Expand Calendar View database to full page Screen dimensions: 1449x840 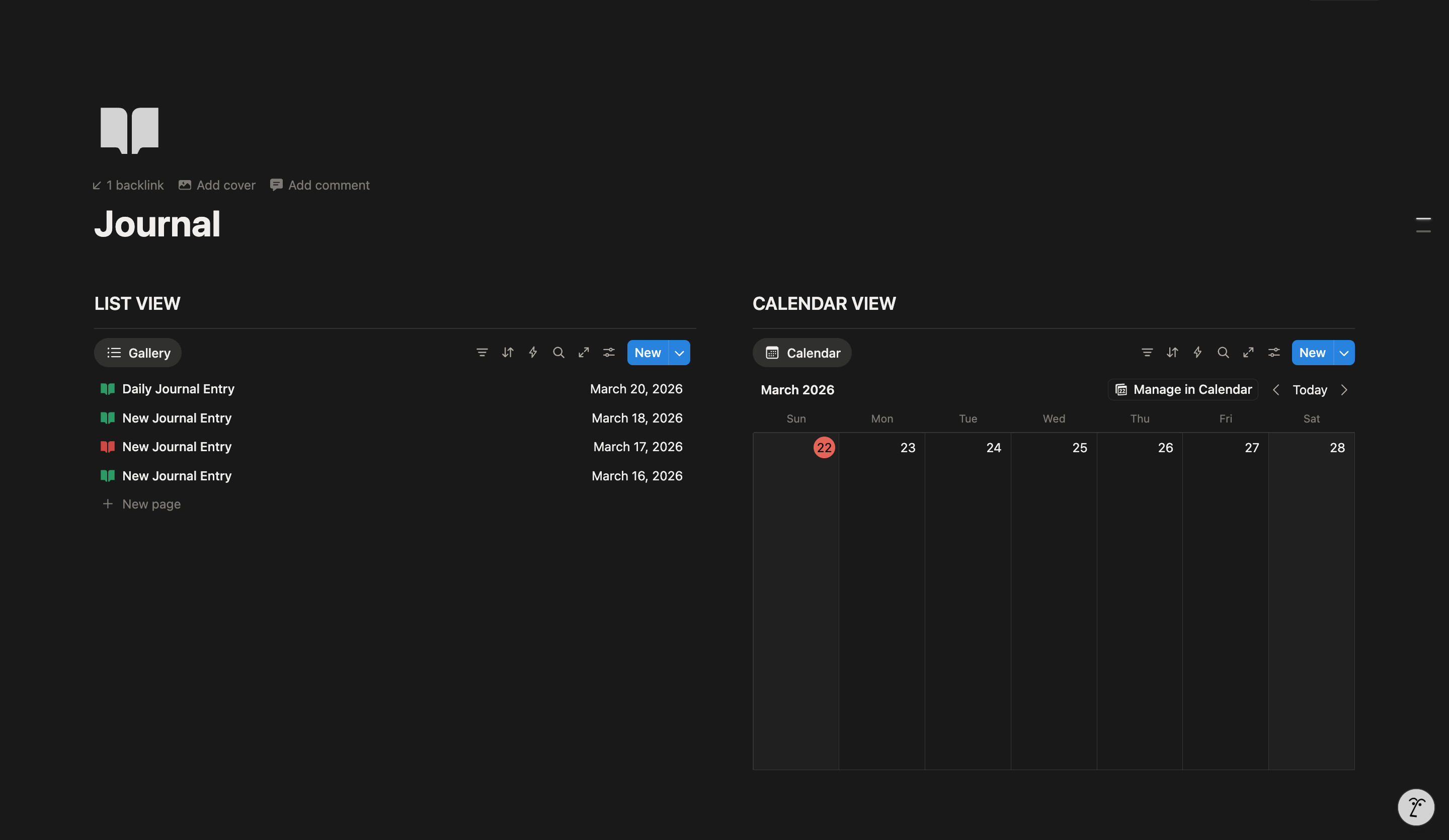click(x=1248, y=353)
